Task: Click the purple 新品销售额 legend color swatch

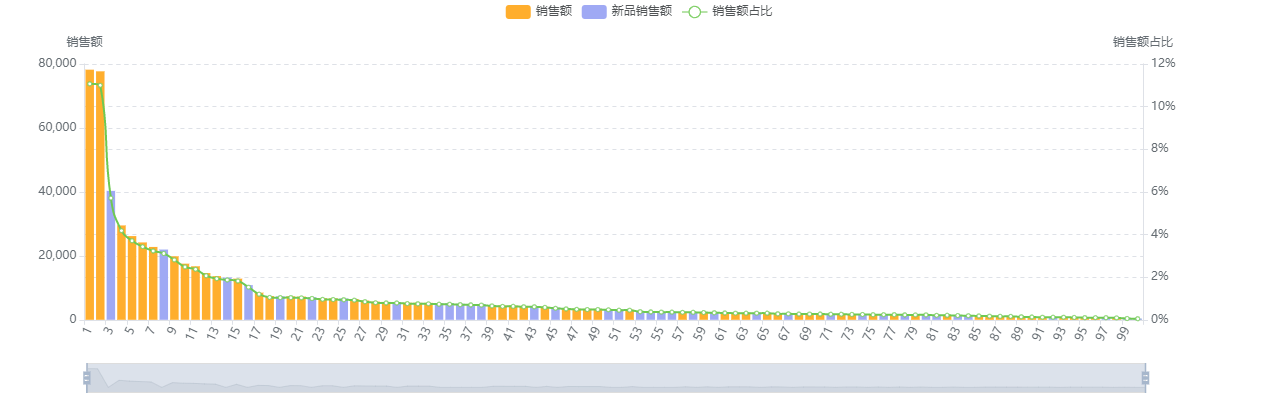Action: coord(594,12)
